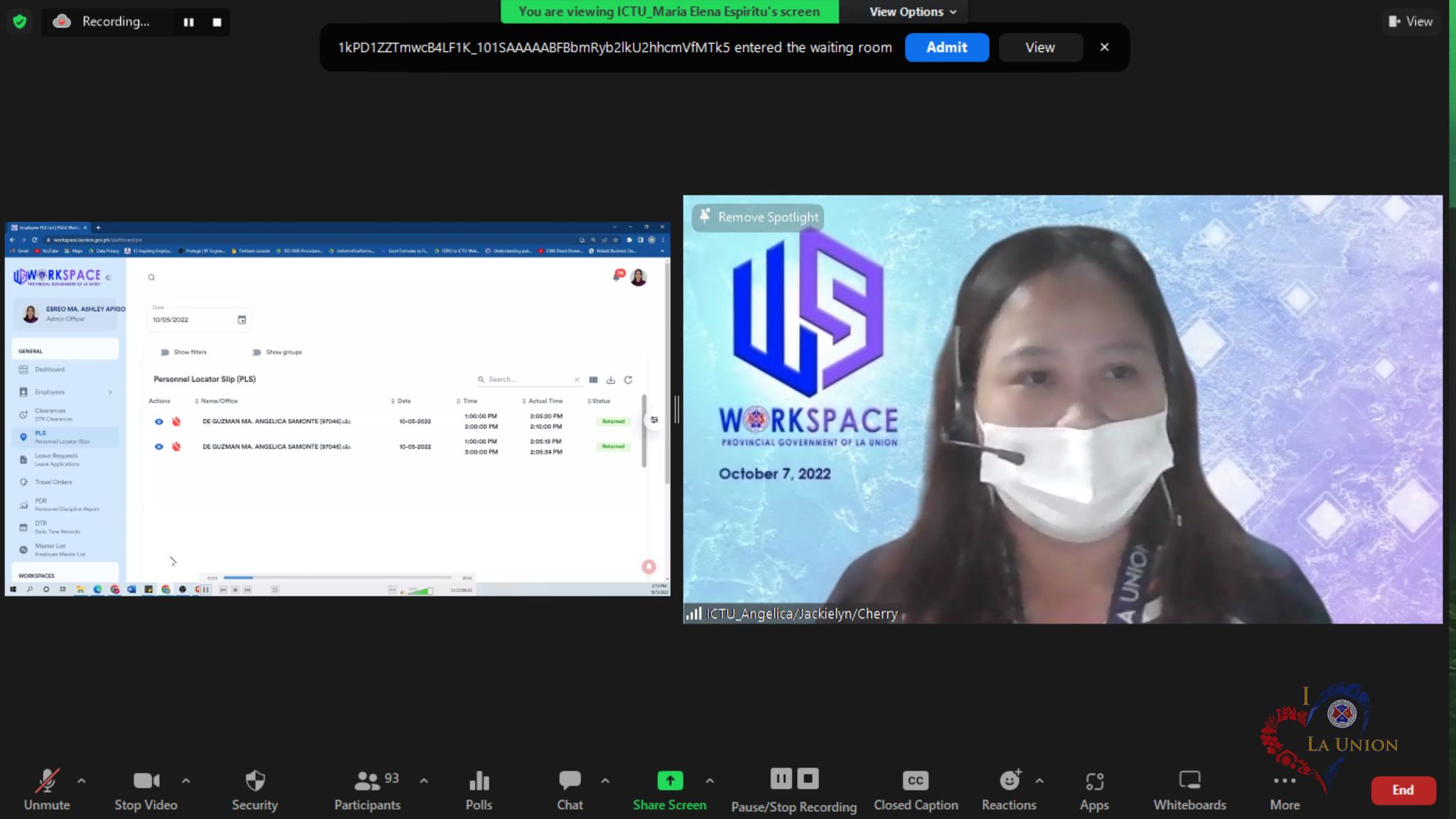
Task: Click the green Share Screen button
Action: [670, 789]
